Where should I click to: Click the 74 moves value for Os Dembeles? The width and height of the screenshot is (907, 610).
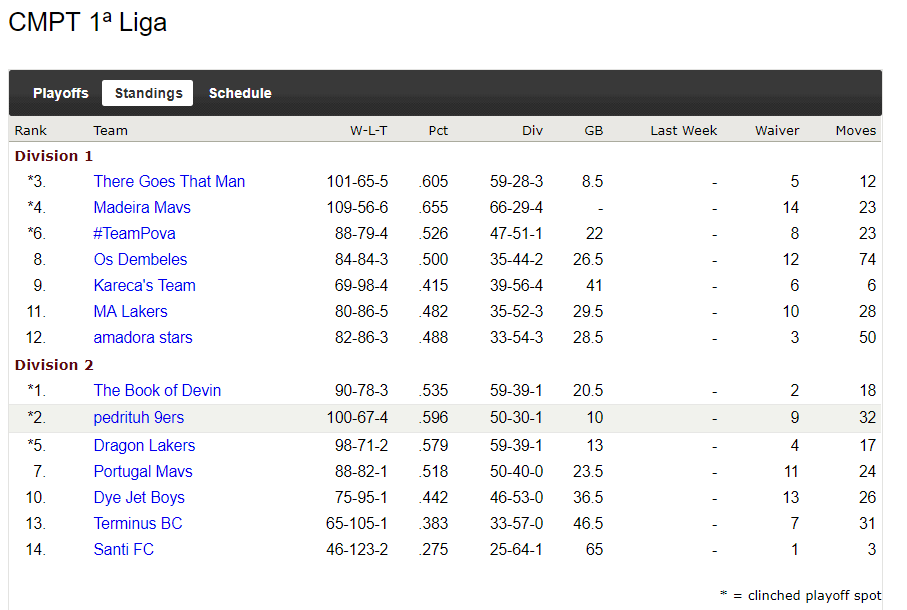[867, 260]
